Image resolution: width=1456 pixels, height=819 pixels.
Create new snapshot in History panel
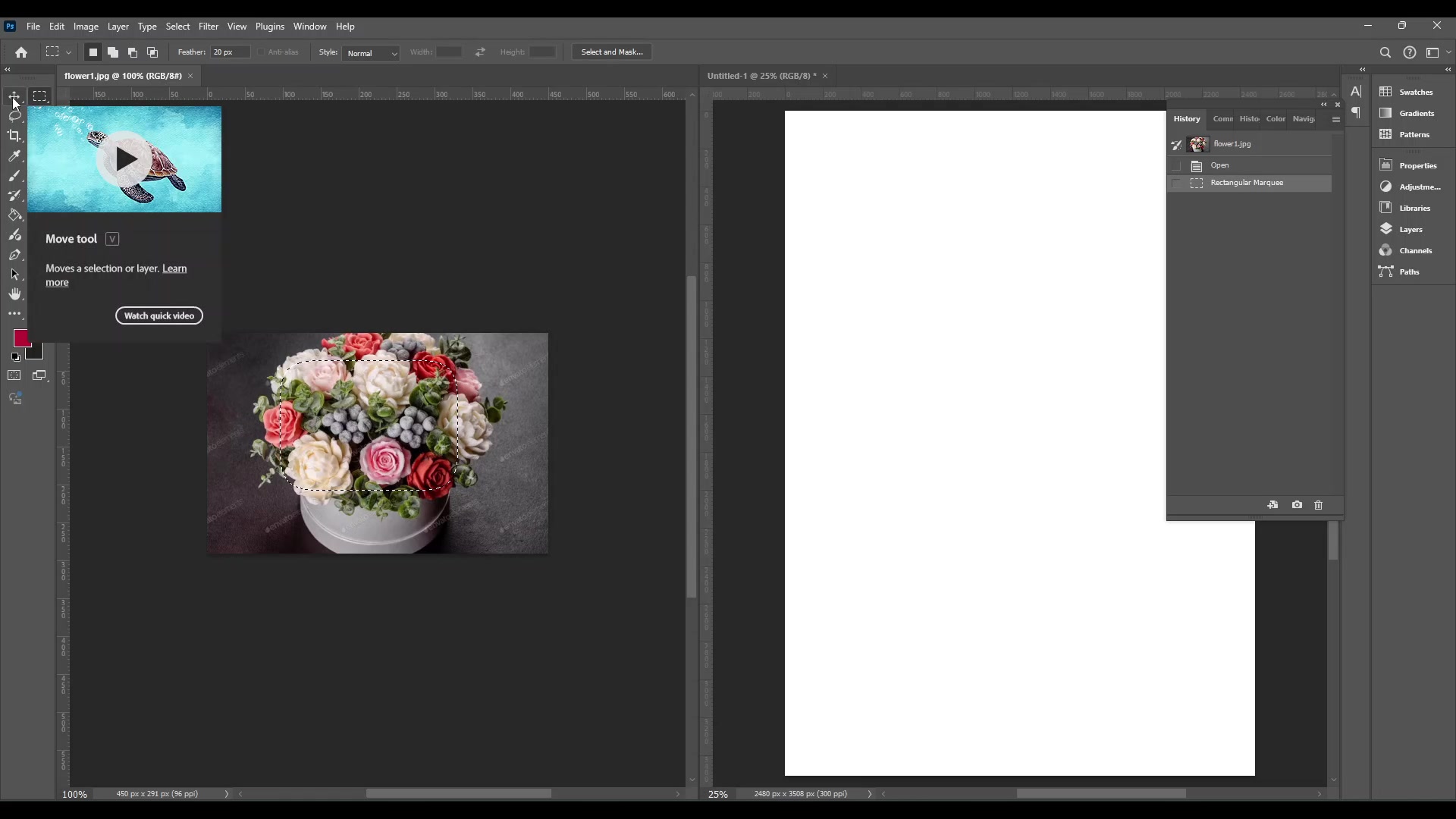click(x=1297, y=505)
